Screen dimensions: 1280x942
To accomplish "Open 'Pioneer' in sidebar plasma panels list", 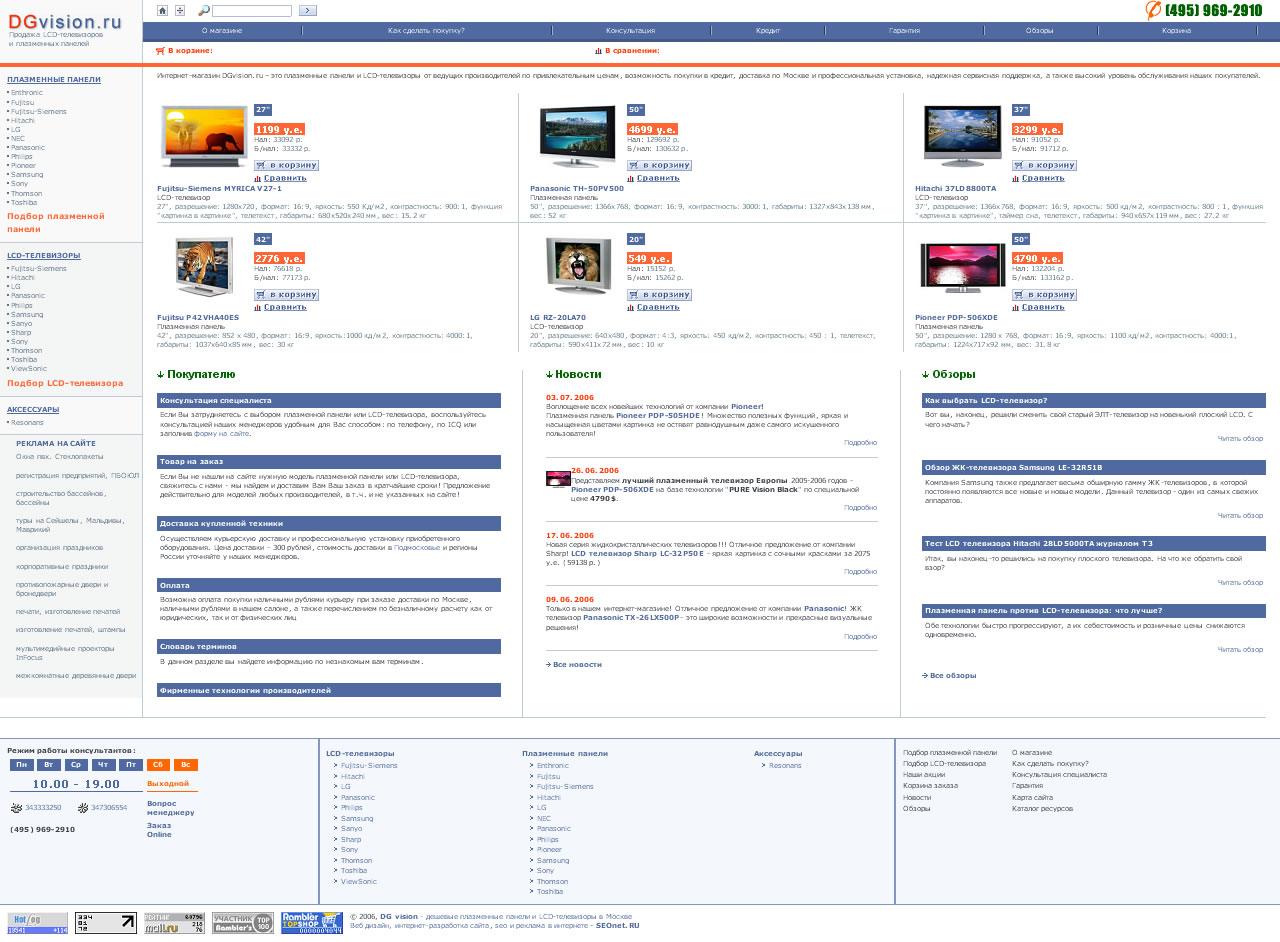I will point(22,166).
